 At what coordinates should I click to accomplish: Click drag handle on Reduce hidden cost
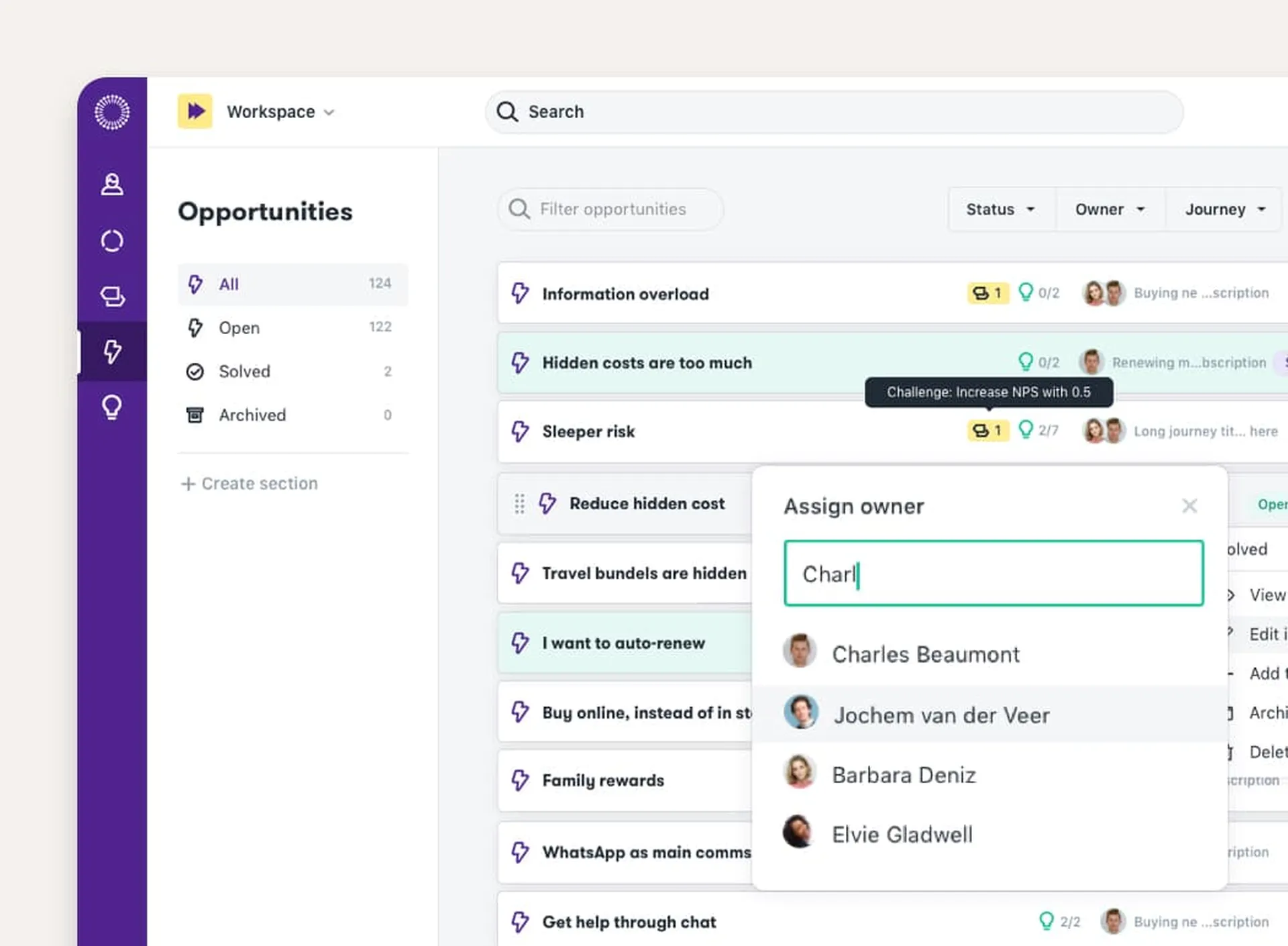pyautogui.click(x=519, y=503)
